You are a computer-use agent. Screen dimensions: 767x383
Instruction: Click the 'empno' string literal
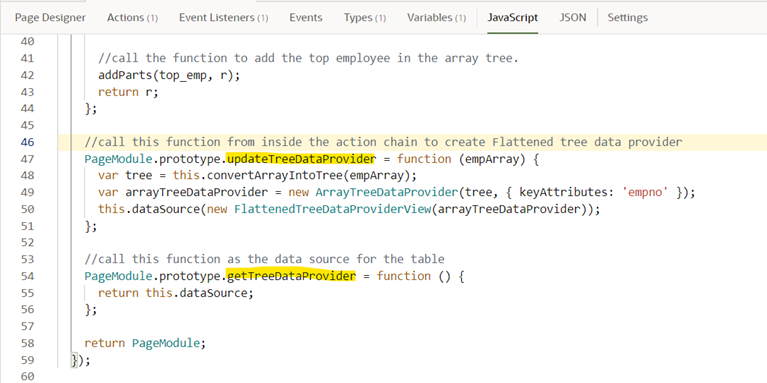click(645, 192)
